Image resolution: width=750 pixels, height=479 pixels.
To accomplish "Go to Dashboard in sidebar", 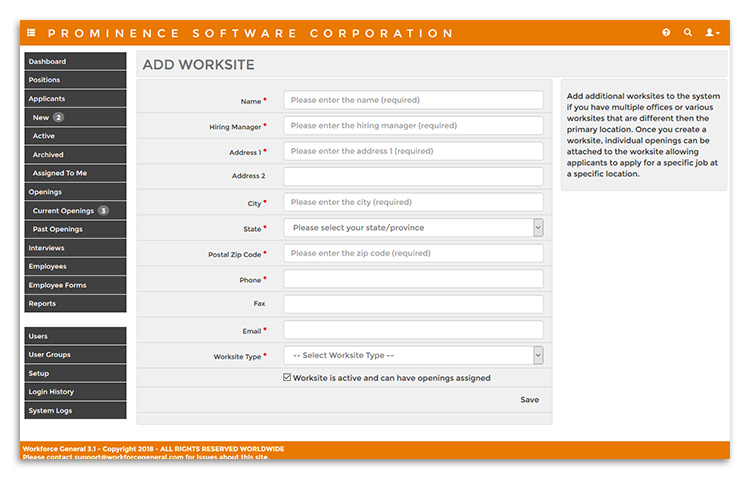I will [76, 61].
